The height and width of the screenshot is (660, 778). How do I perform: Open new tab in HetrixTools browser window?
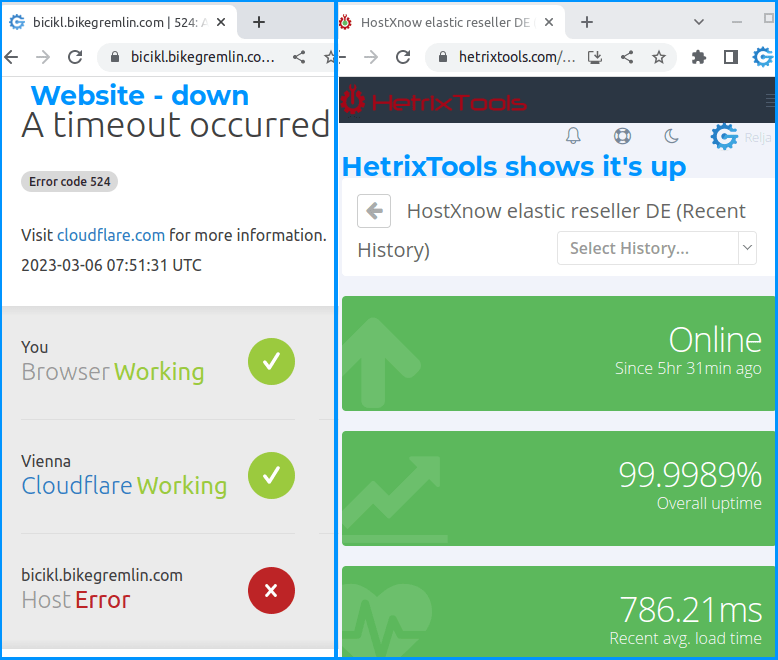tap(587, 22)
